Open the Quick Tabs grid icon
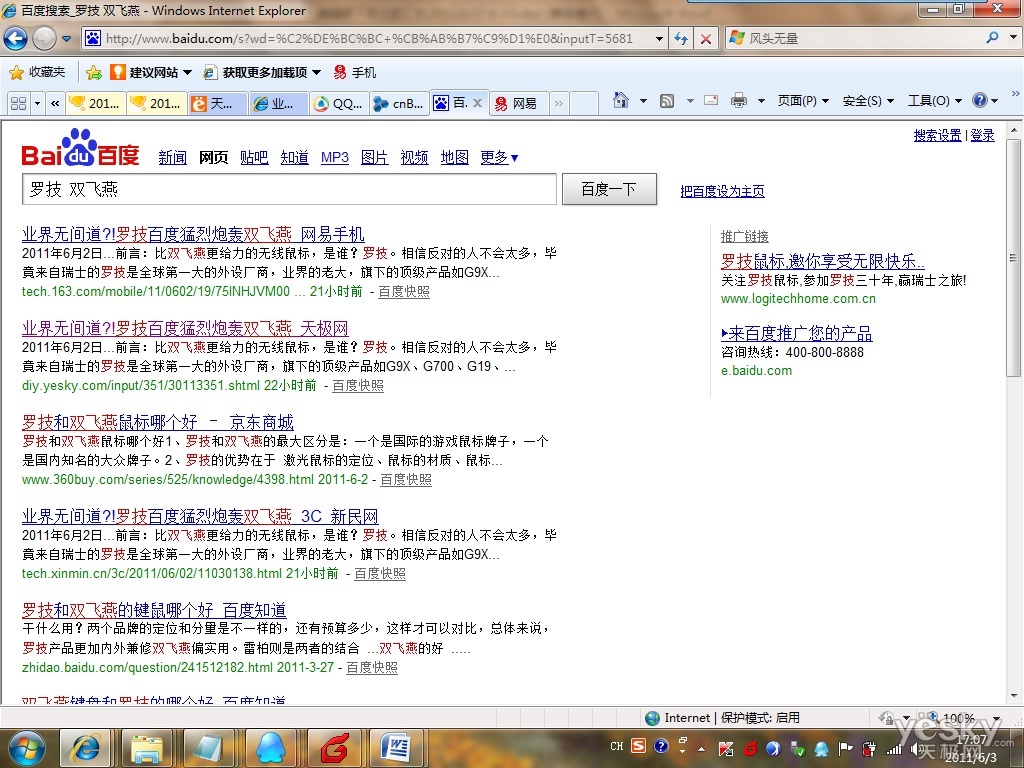The height and width of the screenshot is (768, 1024). click(18, 103)
